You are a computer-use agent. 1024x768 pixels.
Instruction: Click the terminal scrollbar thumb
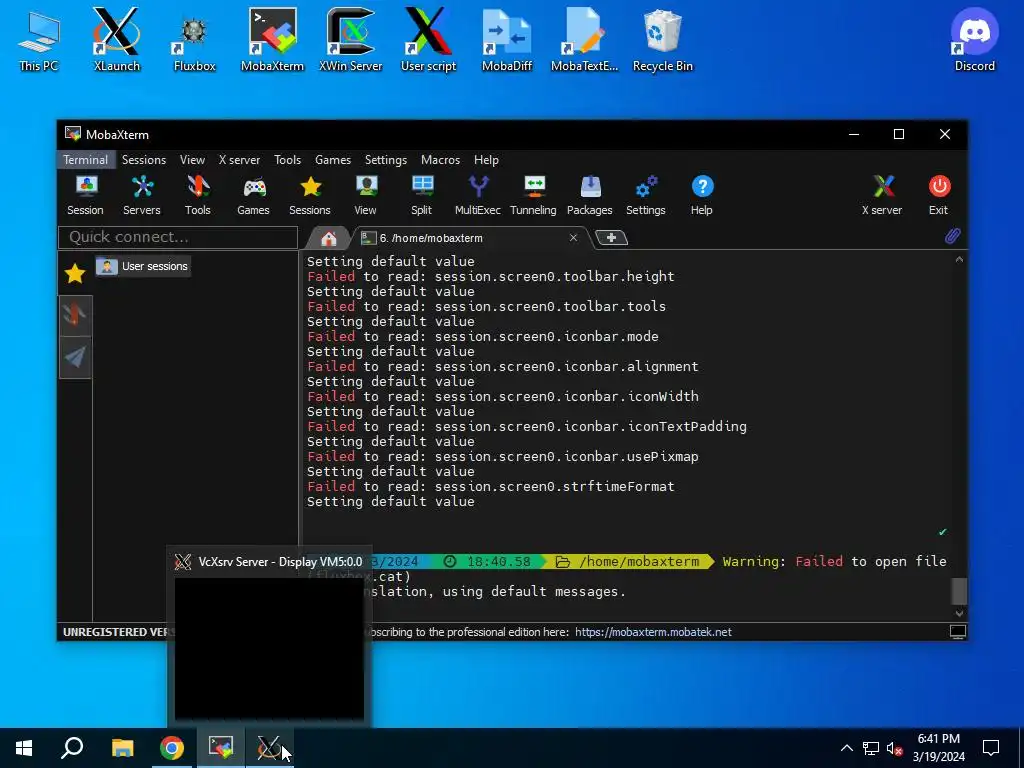point(959,592)
